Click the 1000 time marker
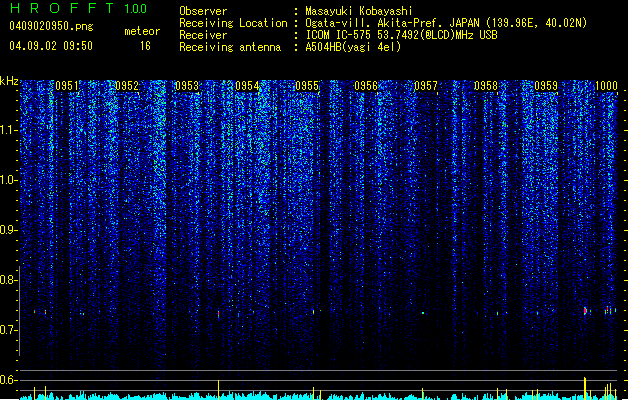 click(x=606, y=86)
